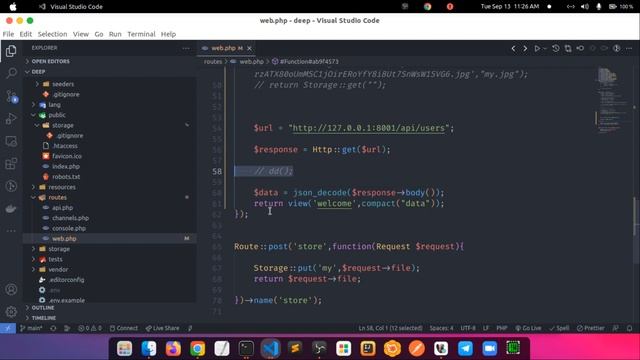This screenshot has width=640, height=360.
Task: Open the View menu
Action: pos(81,34)
